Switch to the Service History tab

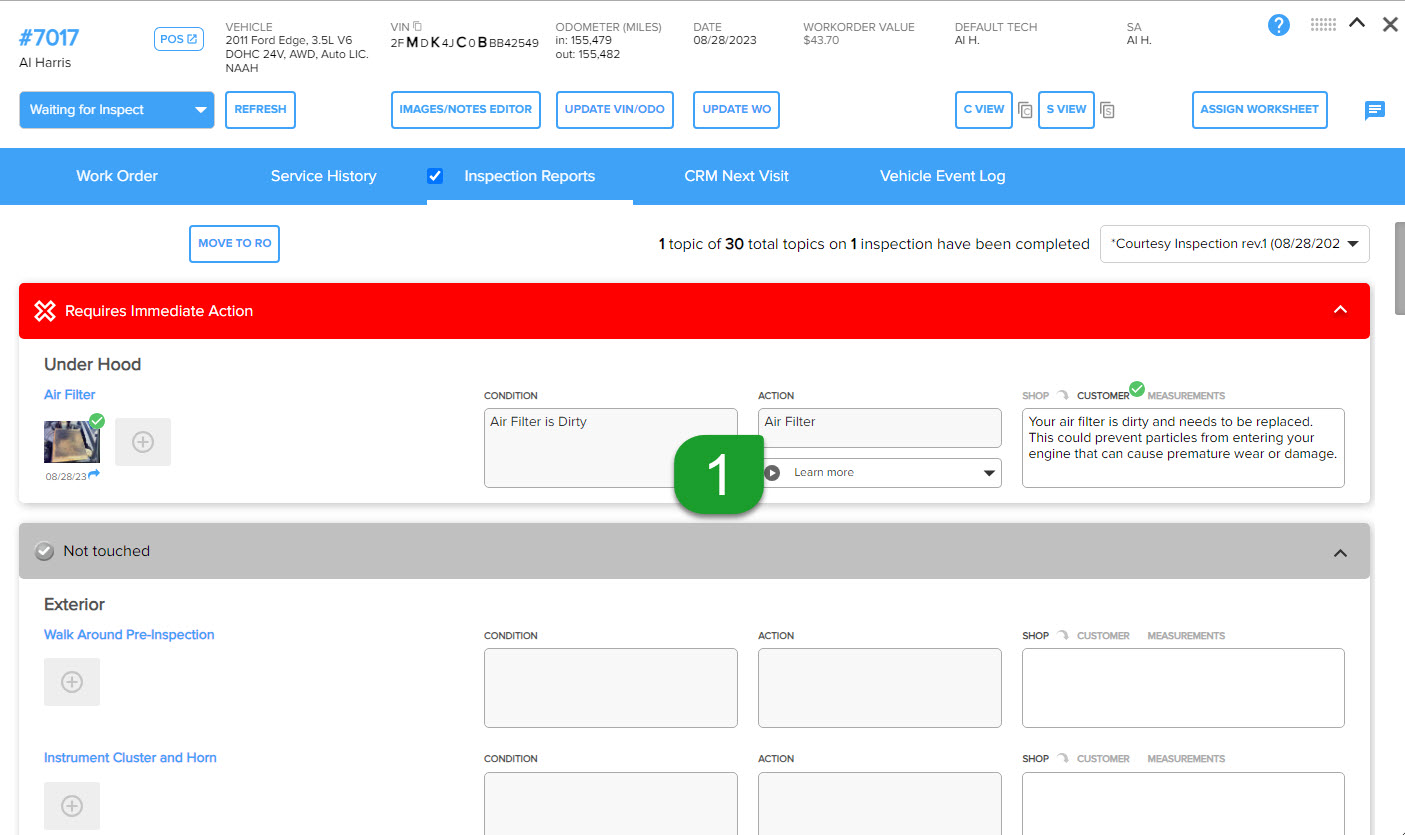[322, 176]
